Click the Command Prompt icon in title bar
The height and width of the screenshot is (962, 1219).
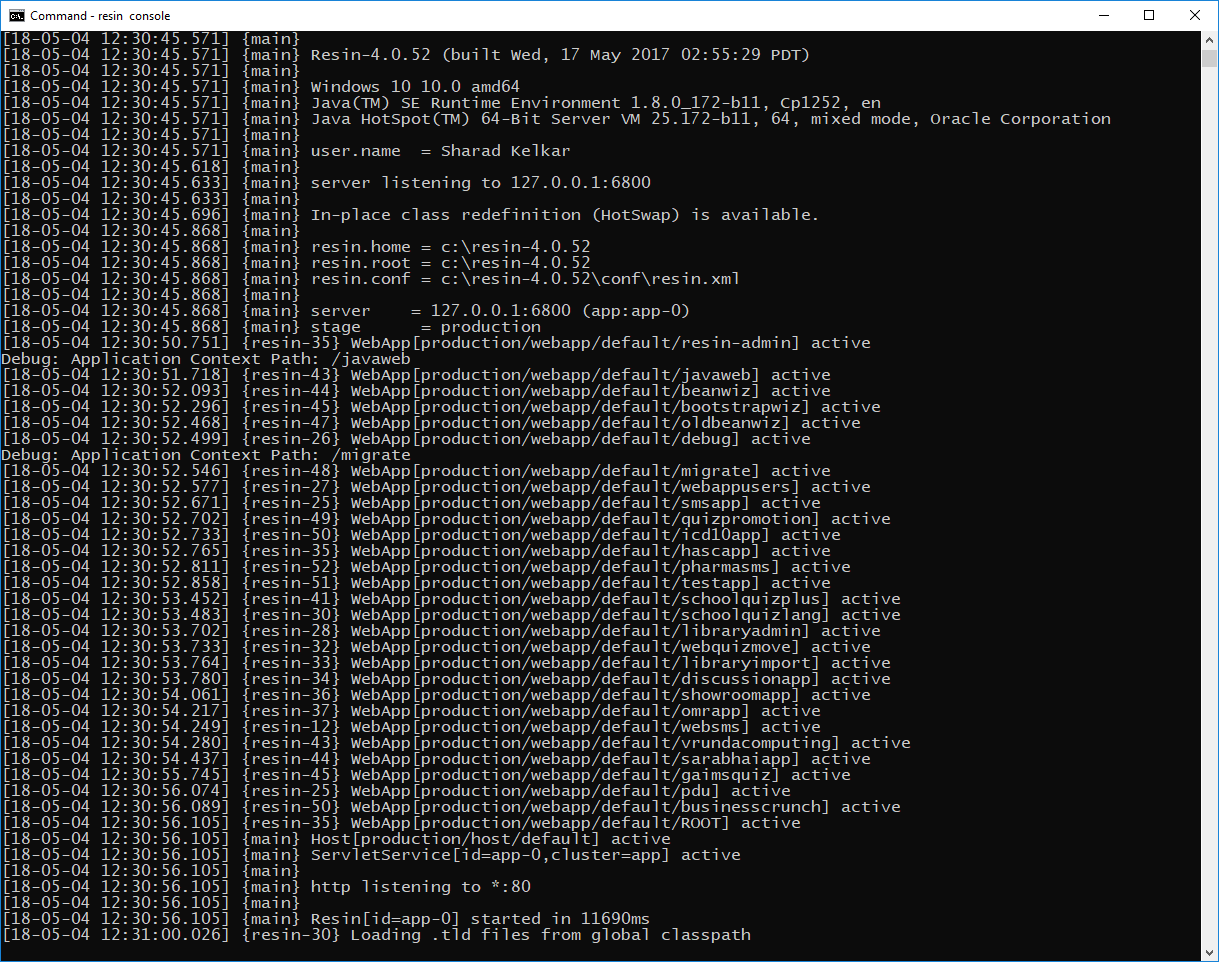click(x=16, y=16)
